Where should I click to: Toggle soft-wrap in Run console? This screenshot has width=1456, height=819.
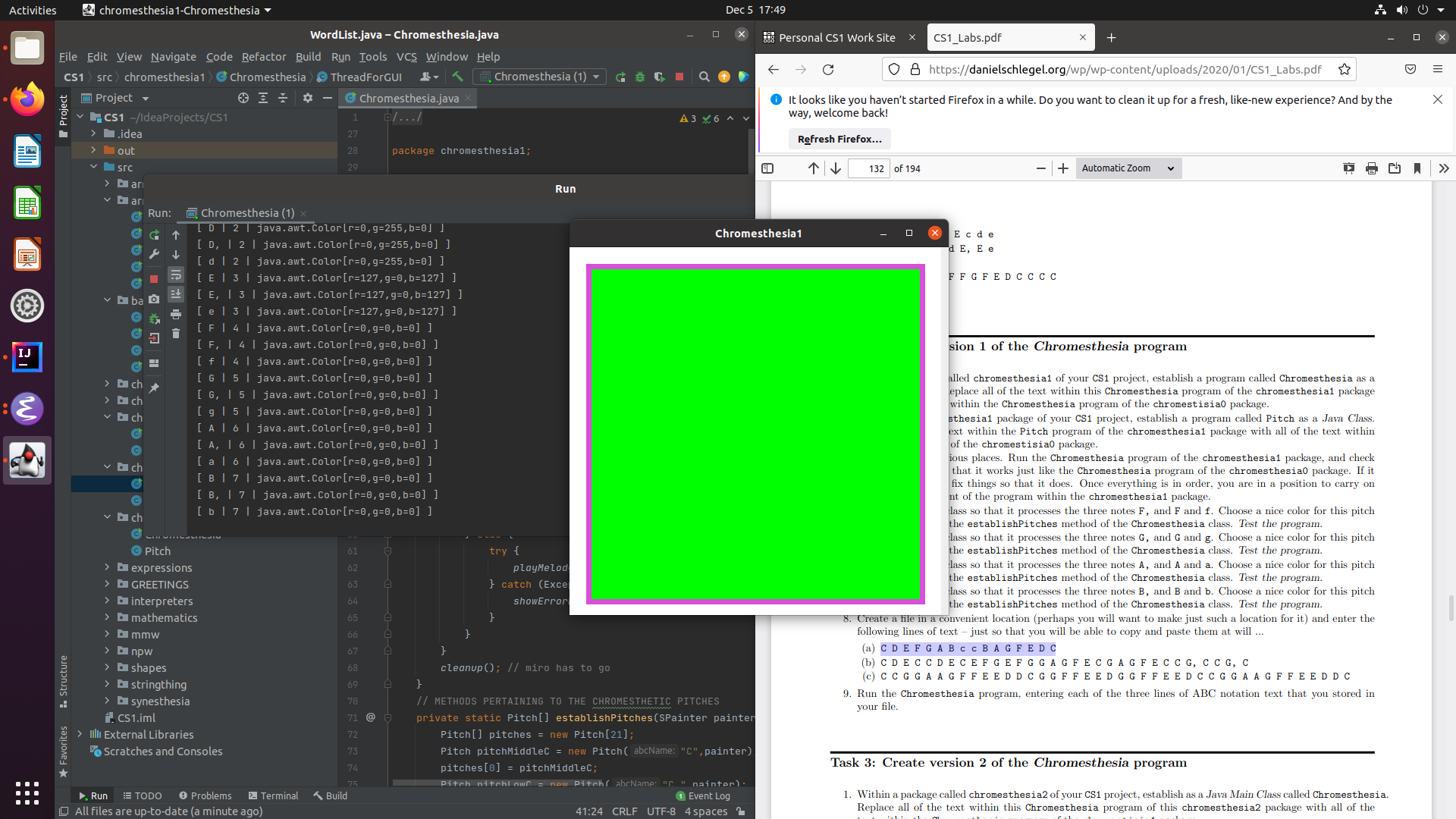click(x=176, y=275)
